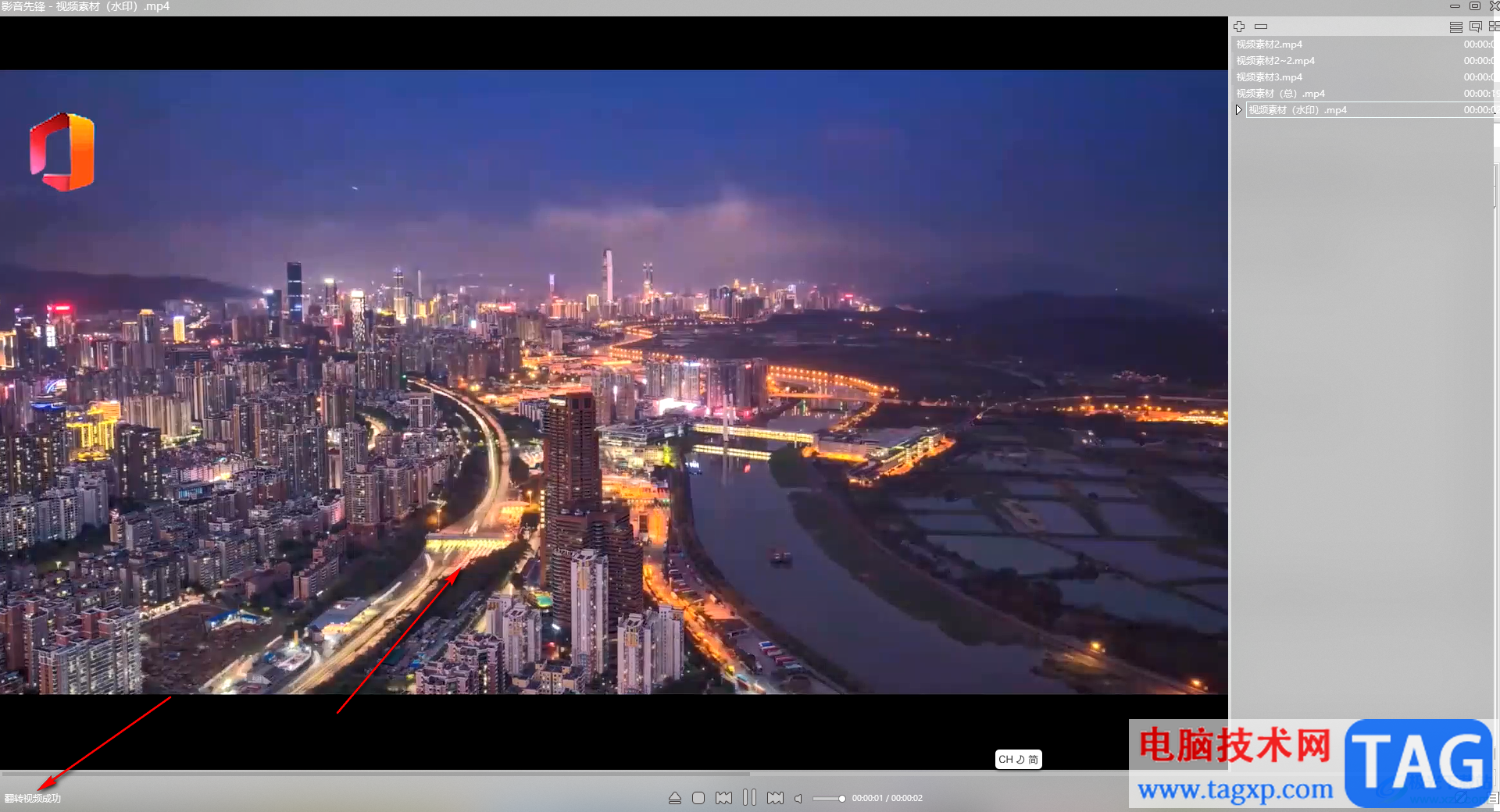The width and height of the screenshot is (1500, 812).
Task: Maximize the 影音先锋 player window
Action: tap(1475, 6)
